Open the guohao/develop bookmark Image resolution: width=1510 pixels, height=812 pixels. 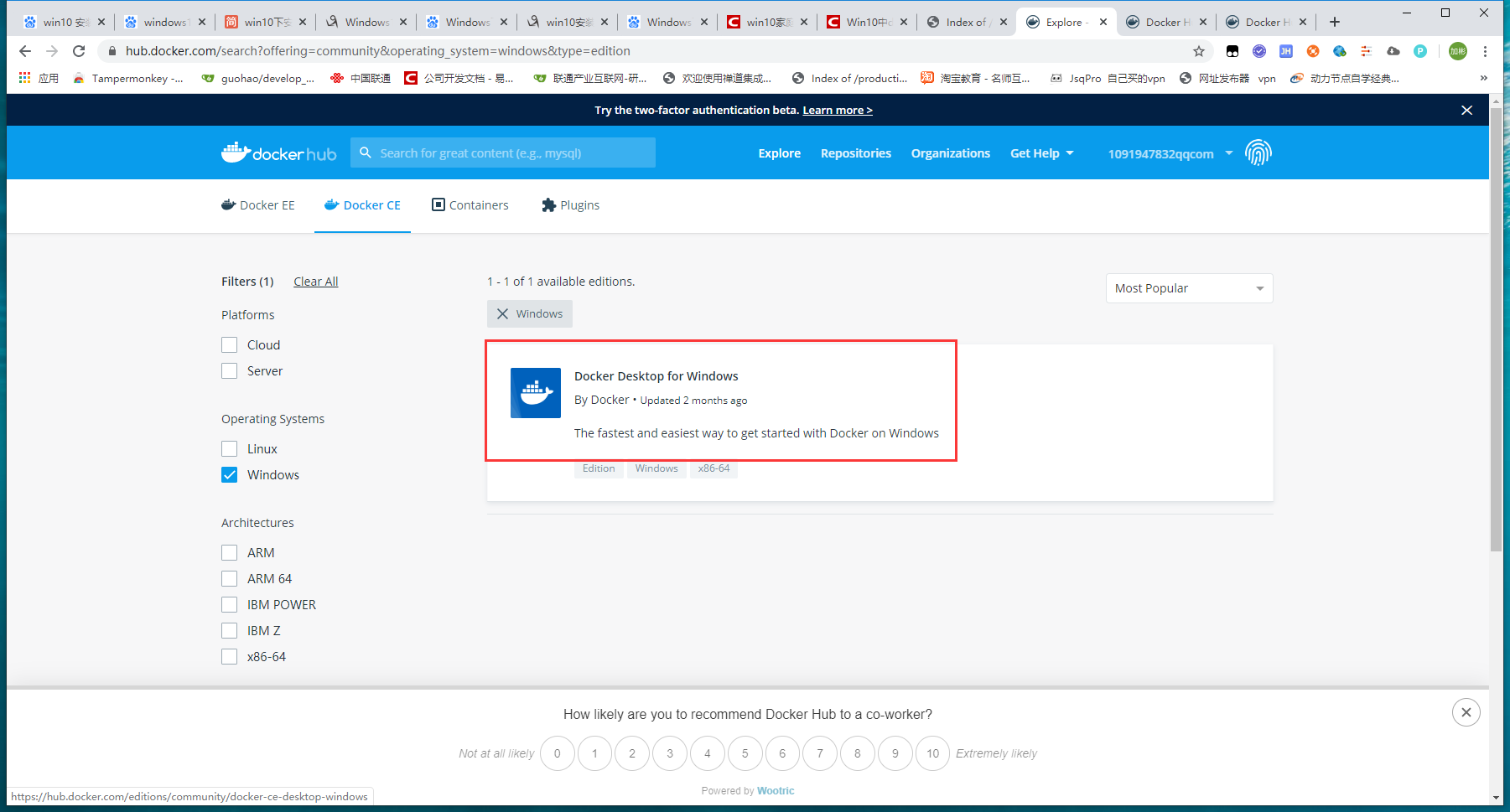coord(258,78)
